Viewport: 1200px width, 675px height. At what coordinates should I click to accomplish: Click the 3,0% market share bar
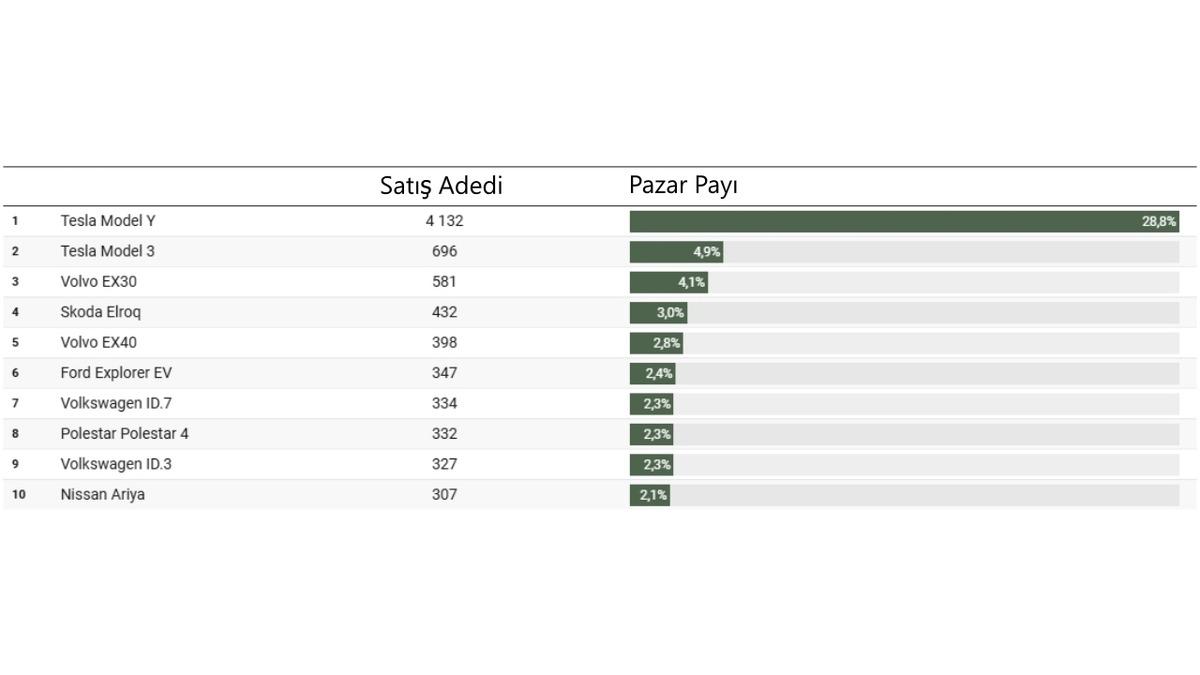pos(658,313)
